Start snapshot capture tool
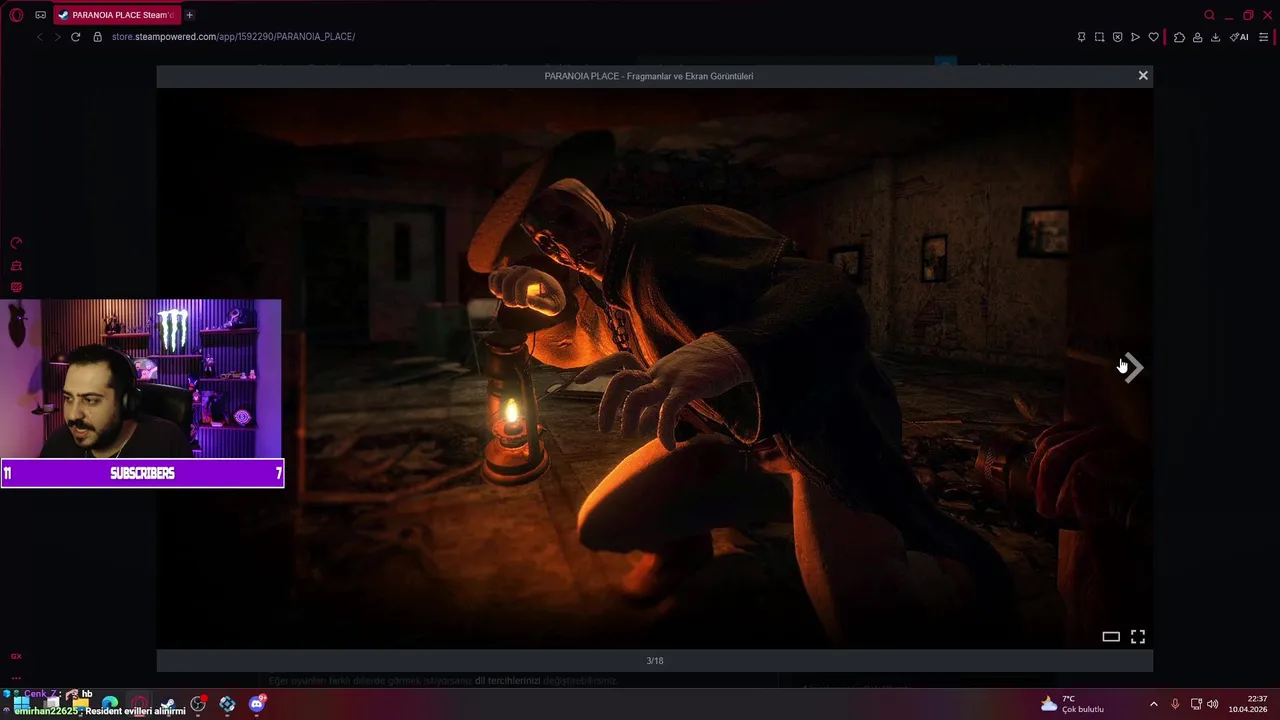1280x720 pixels. click(x=1099, y=37)
